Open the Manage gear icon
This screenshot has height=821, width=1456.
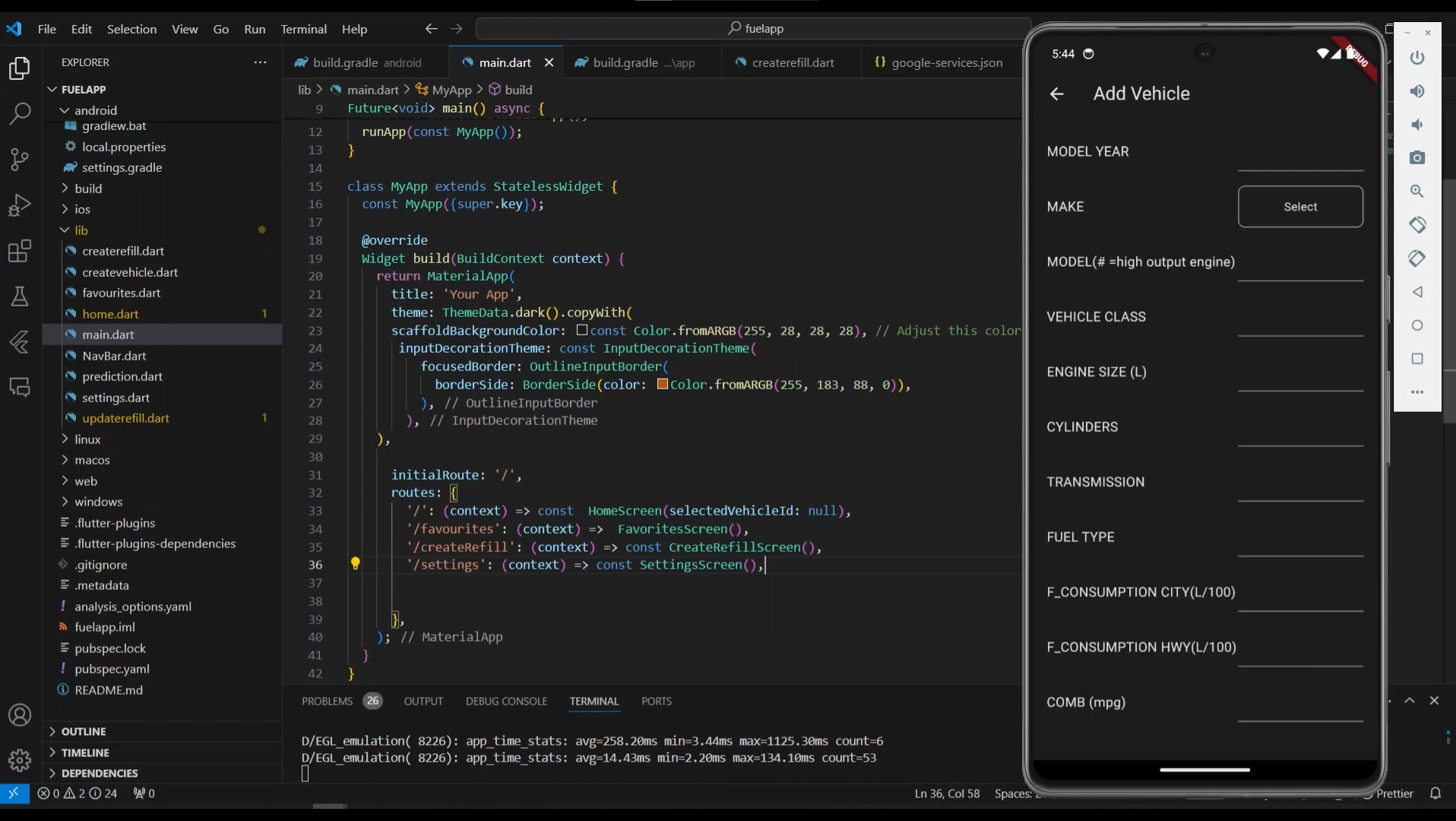[19, 759]
